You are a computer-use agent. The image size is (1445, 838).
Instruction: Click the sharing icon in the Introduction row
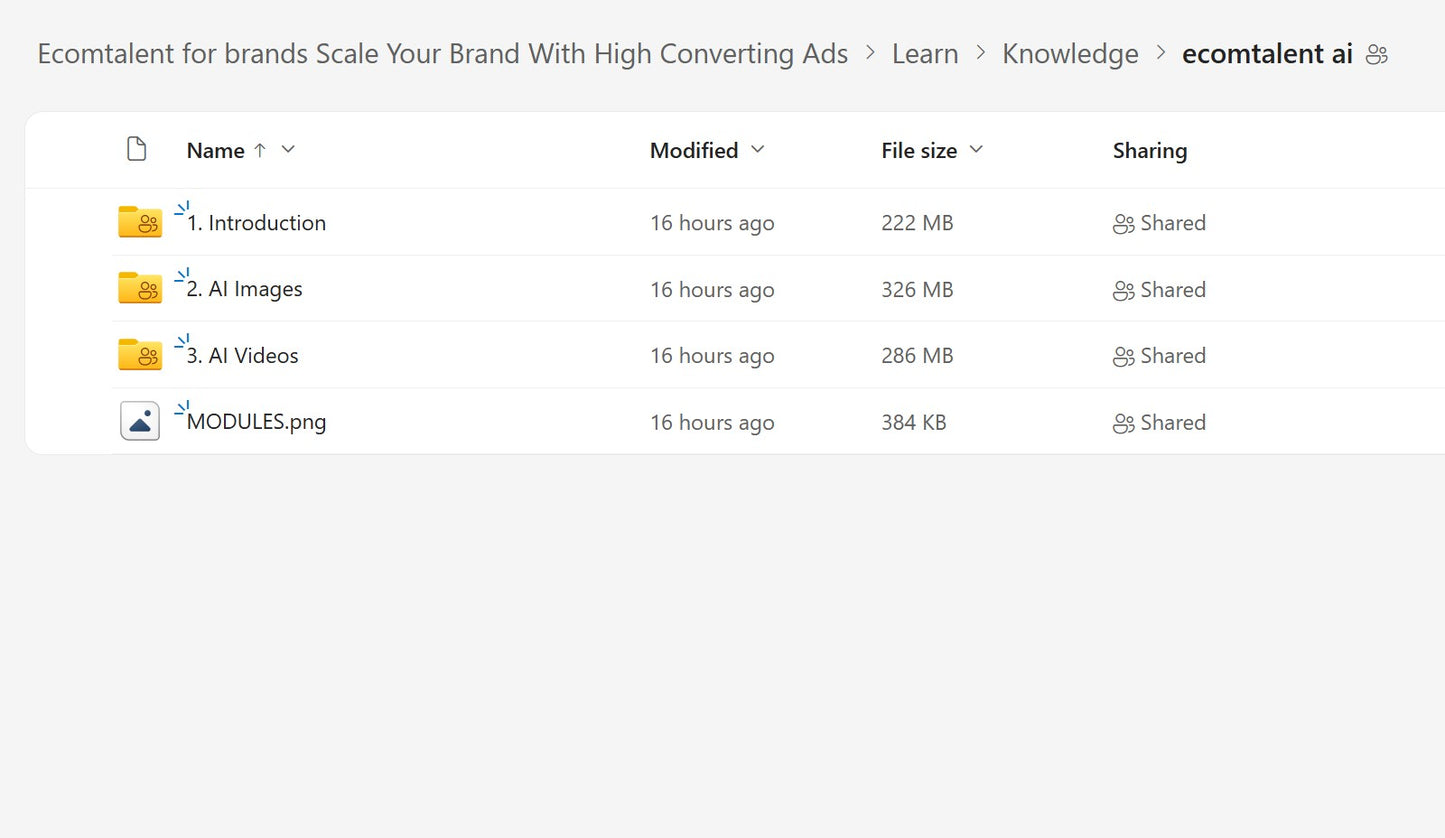point(1124,223)
